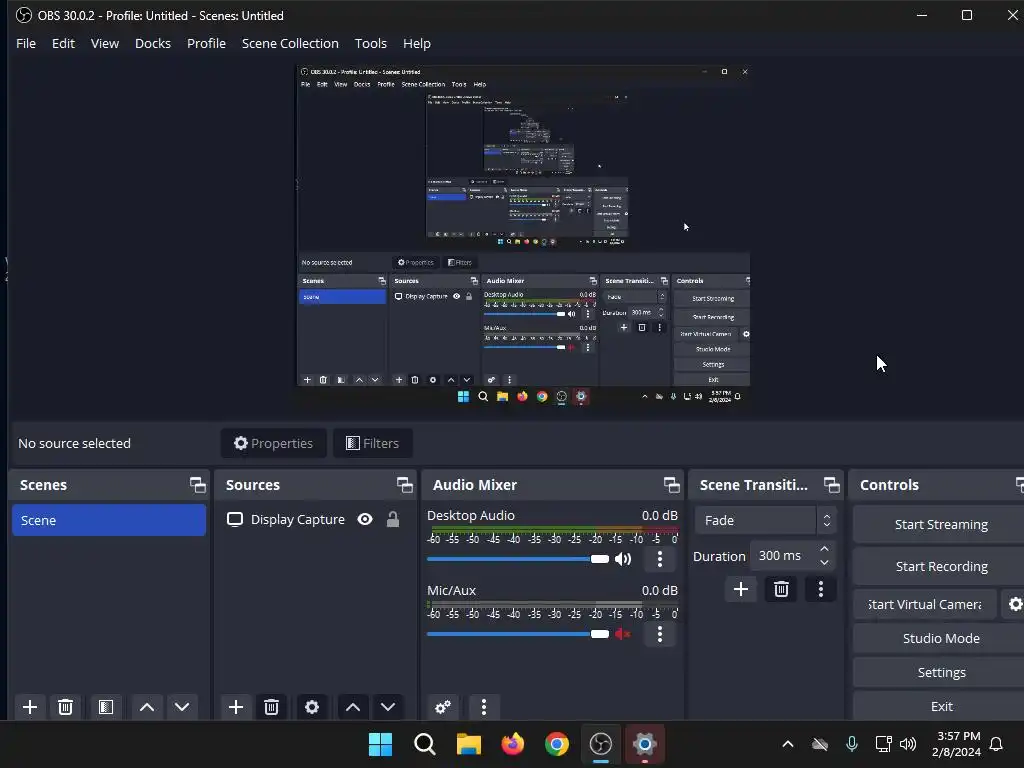
Task: Open Scene Collection menu
Action: (x=290, y=43)
